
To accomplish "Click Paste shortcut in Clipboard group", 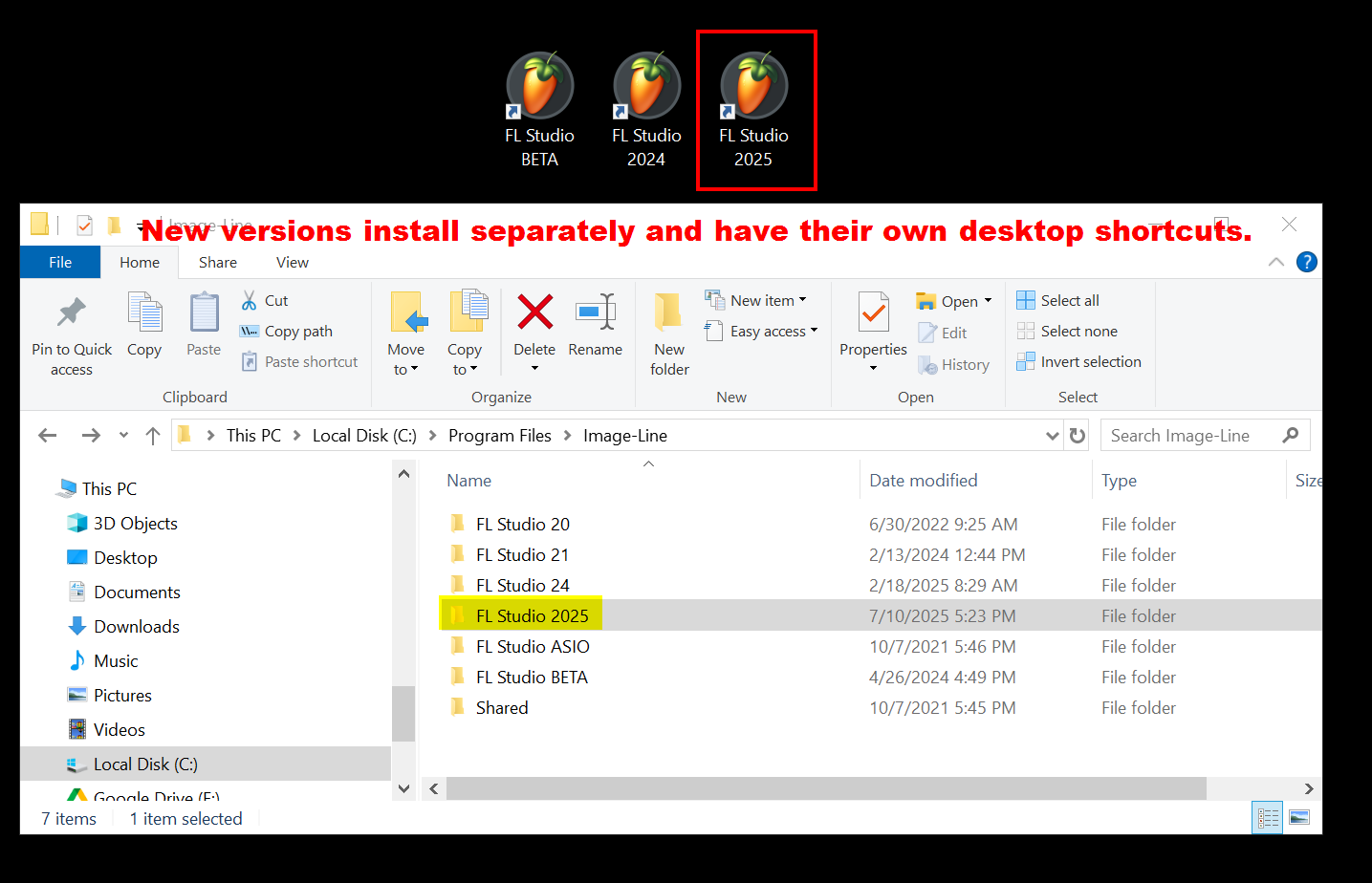I will tap(299, 361).
